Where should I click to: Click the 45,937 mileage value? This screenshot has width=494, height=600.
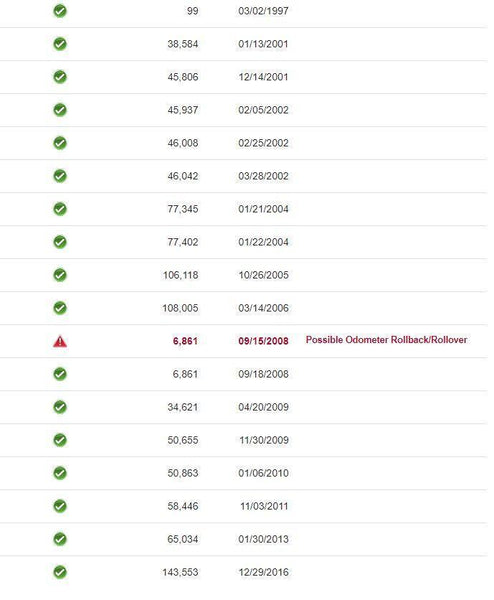[x=183, y=110]
